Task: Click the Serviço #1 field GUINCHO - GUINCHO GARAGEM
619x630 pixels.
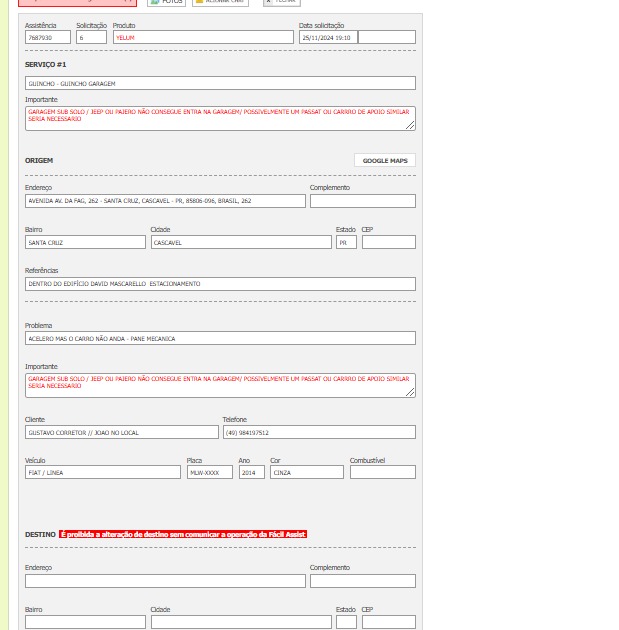Action: click(x=220, y=83)
